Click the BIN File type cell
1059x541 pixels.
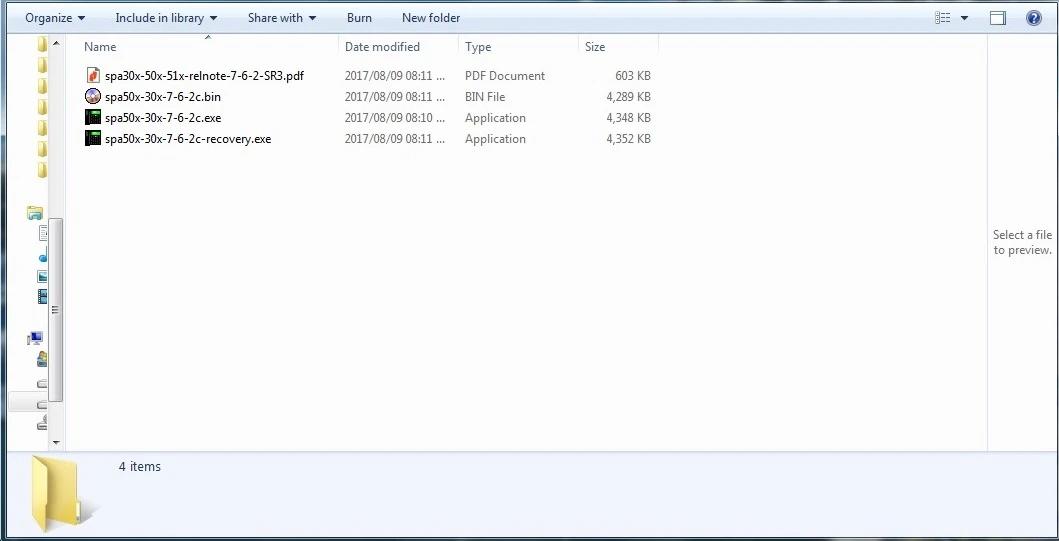tap(485, 97)
